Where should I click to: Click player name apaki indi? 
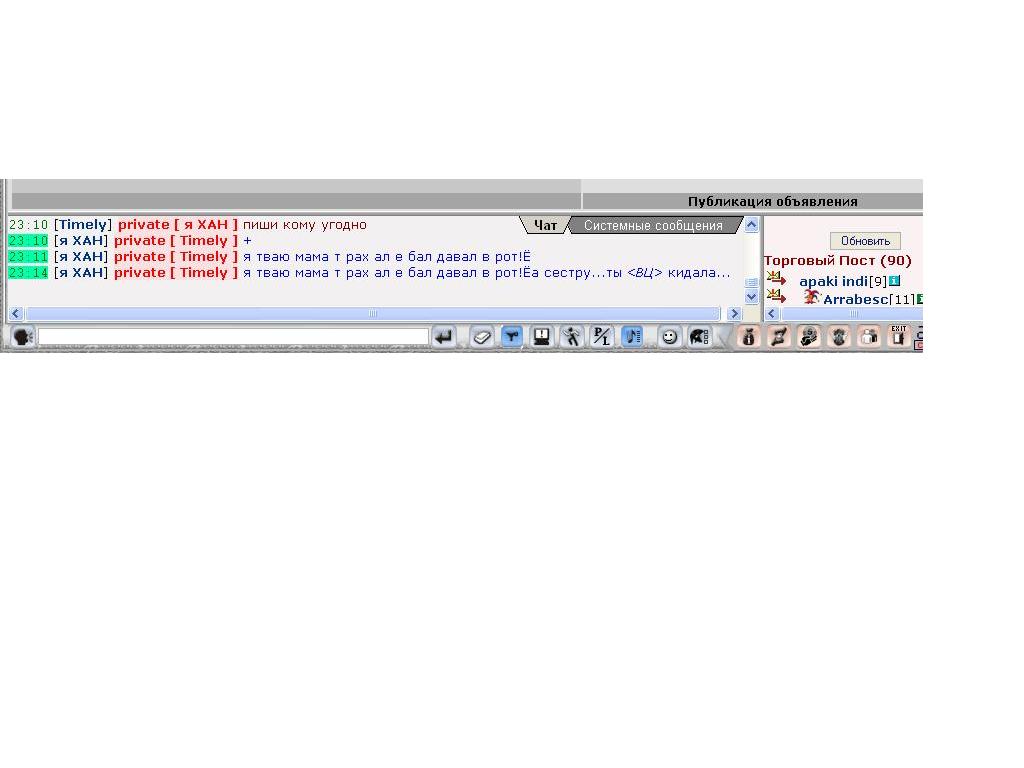tap(833, 281)
